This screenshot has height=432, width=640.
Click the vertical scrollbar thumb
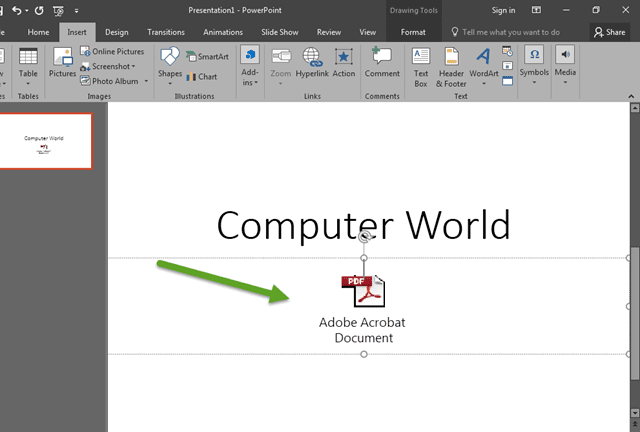[x=635, y=314]
